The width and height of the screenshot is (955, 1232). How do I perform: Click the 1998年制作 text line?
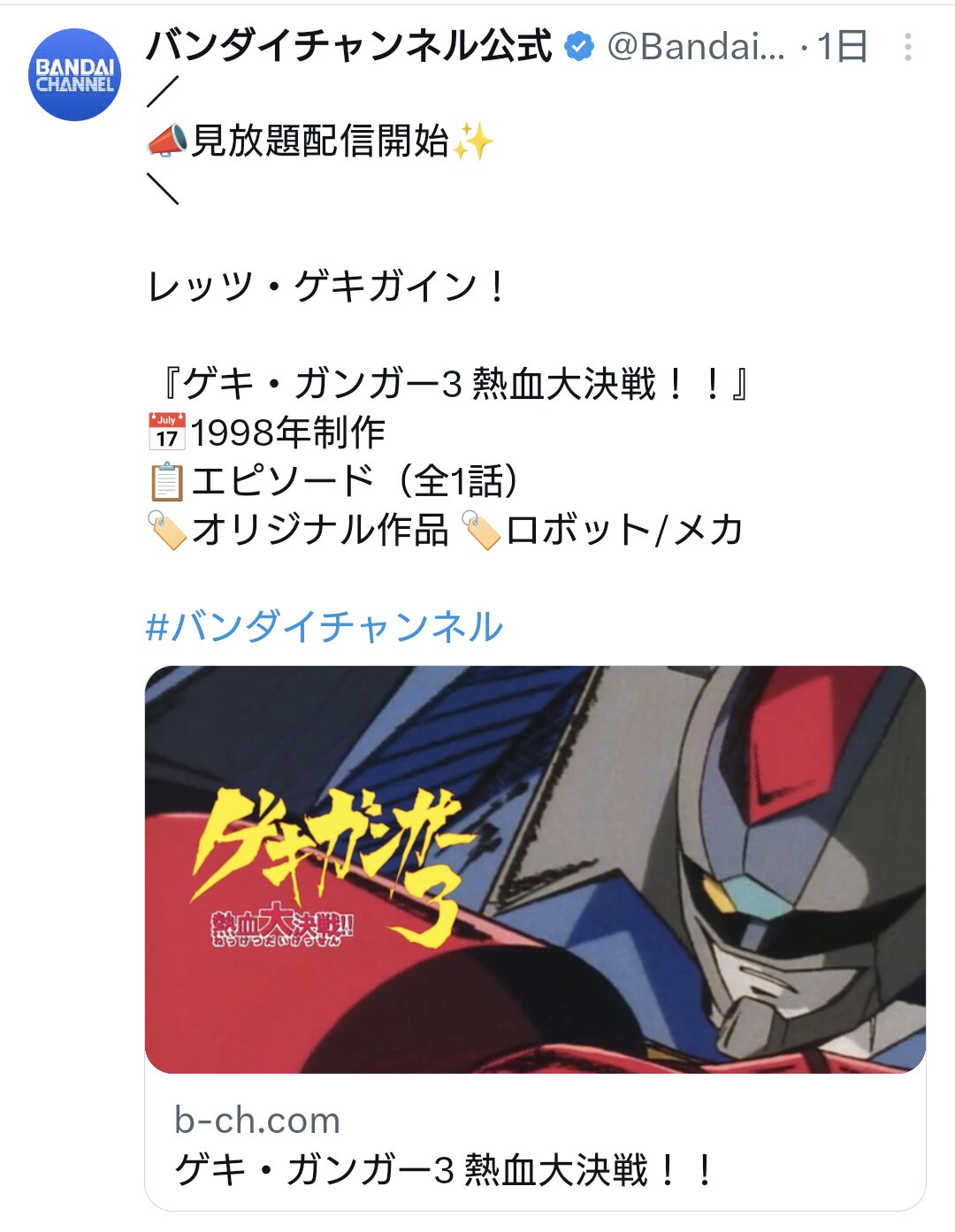pyautogui.click(x=287, y=432)
